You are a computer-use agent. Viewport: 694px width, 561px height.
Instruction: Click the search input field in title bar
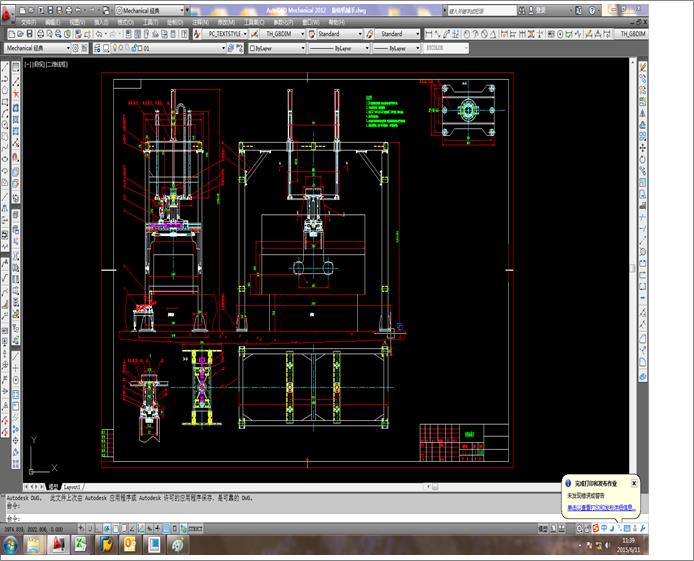coord(478,10)
